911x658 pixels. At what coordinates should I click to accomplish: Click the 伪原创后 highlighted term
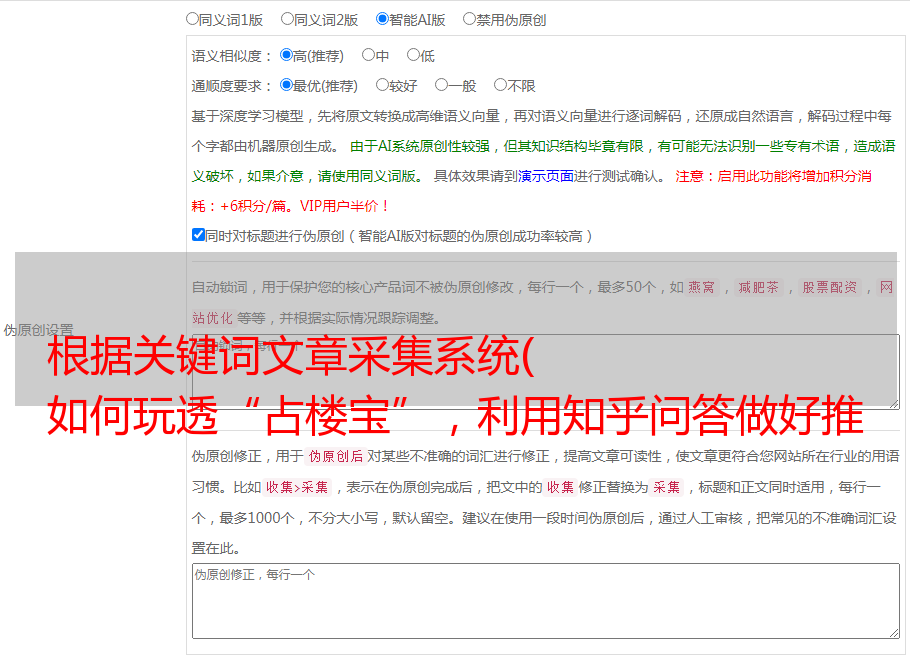336,456
